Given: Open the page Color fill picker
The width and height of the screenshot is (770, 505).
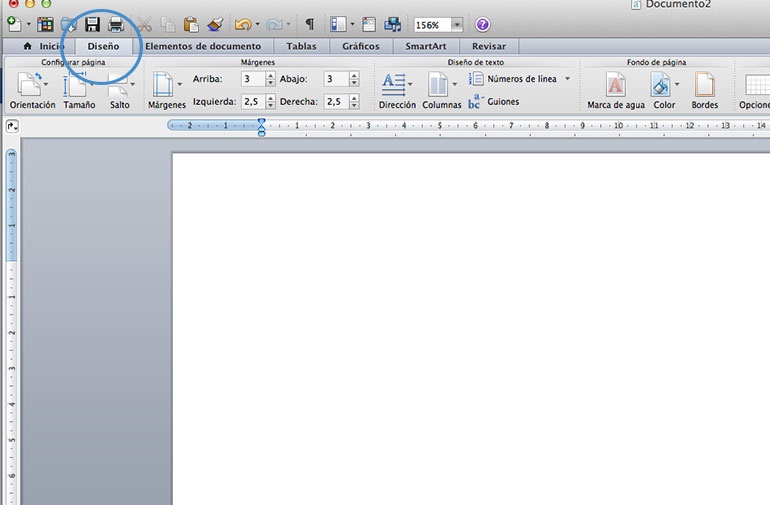Looking at the screenshot, I should pyautogui.click(x=664, y=90).
